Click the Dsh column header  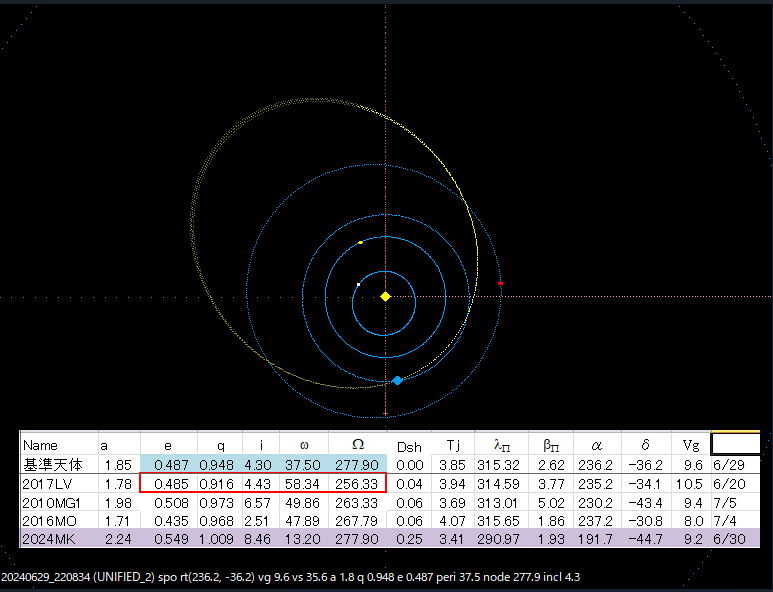pos(409,445)
